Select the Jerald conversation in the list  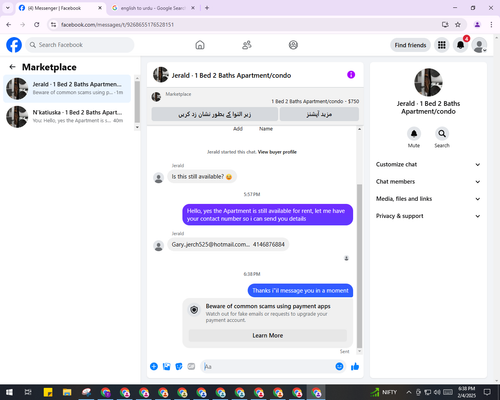pos(67,88)
